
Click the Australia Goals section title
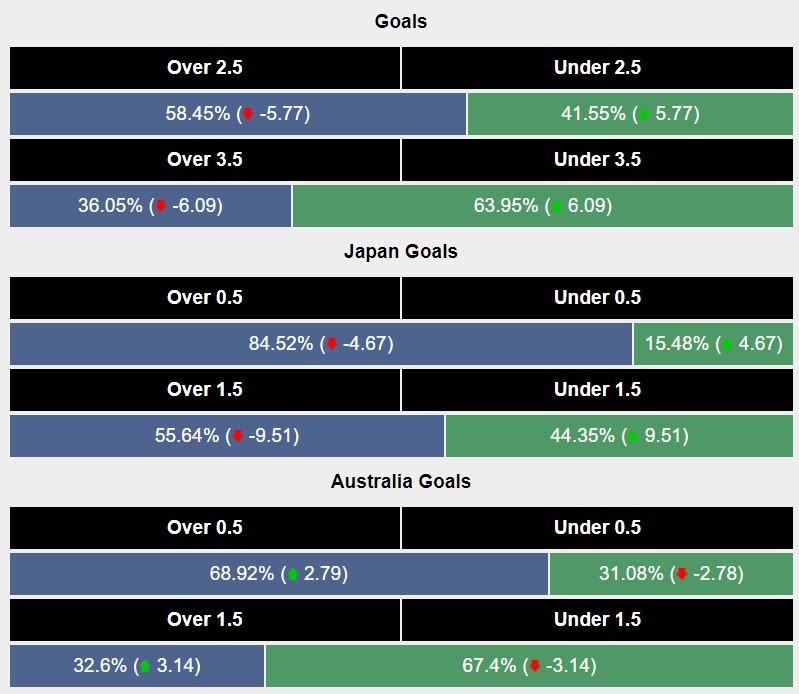pos(400,482)
